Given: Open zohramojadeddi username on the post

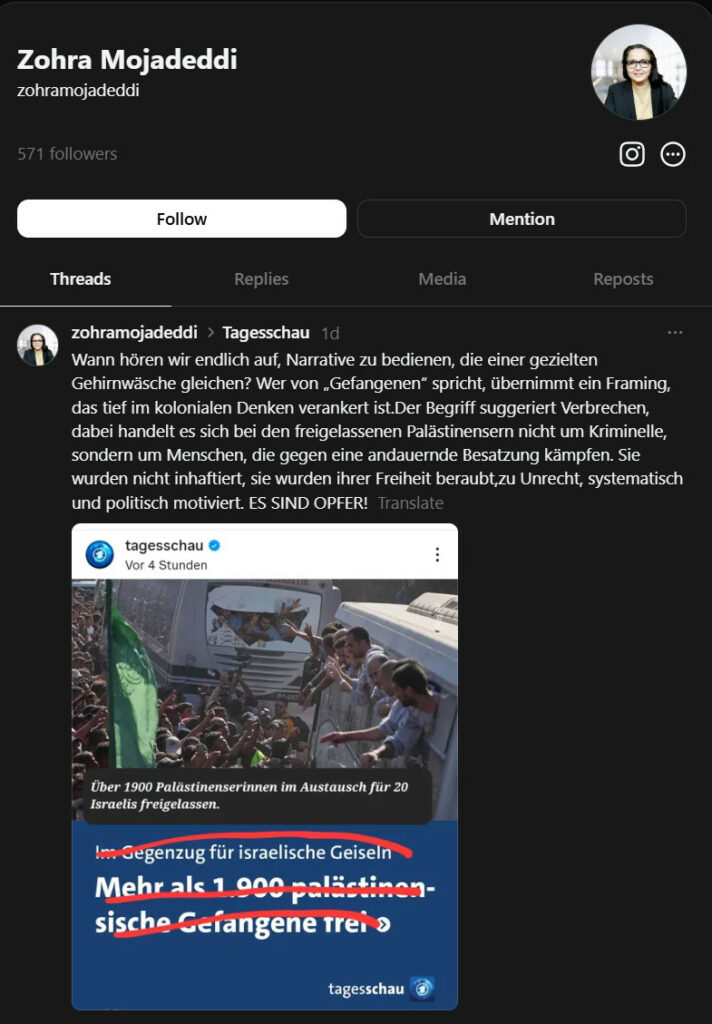Looking at the screenshot, I should pyautogui.click(x=134, y=332).
